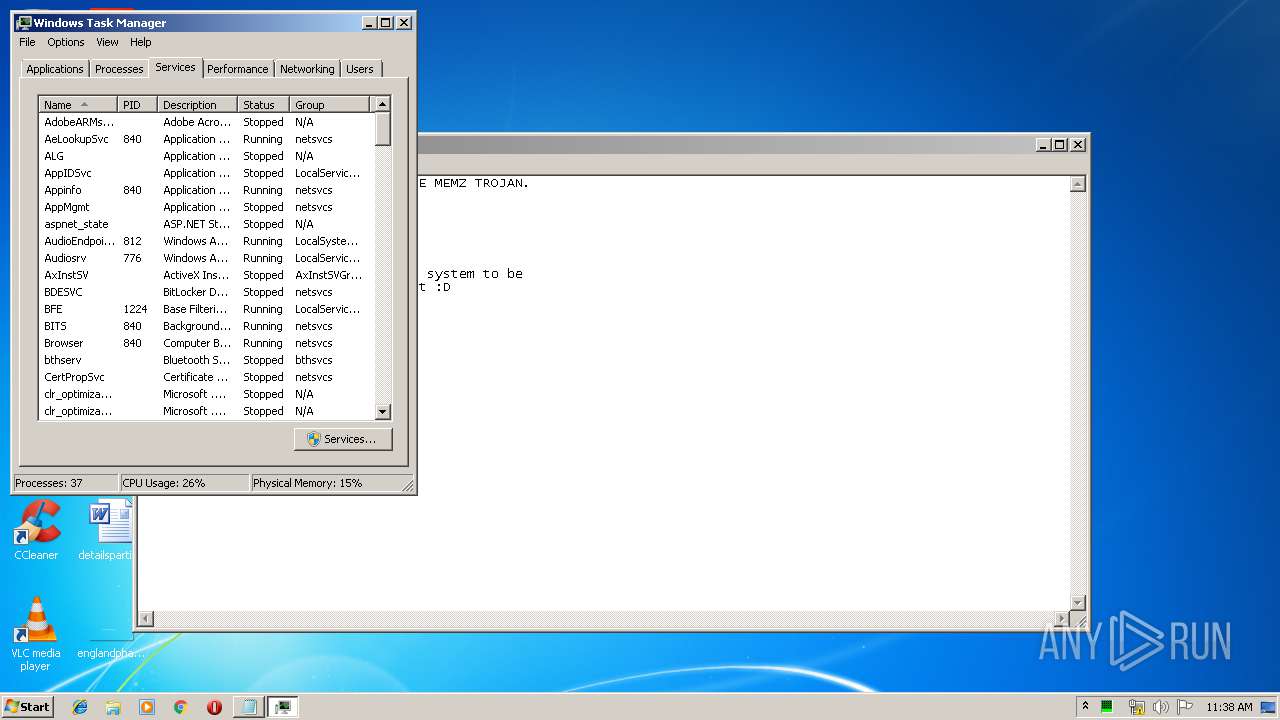Open Google Chrome from the taskbar
Viewport: 1280px width, 720px height.
(181, 707)
